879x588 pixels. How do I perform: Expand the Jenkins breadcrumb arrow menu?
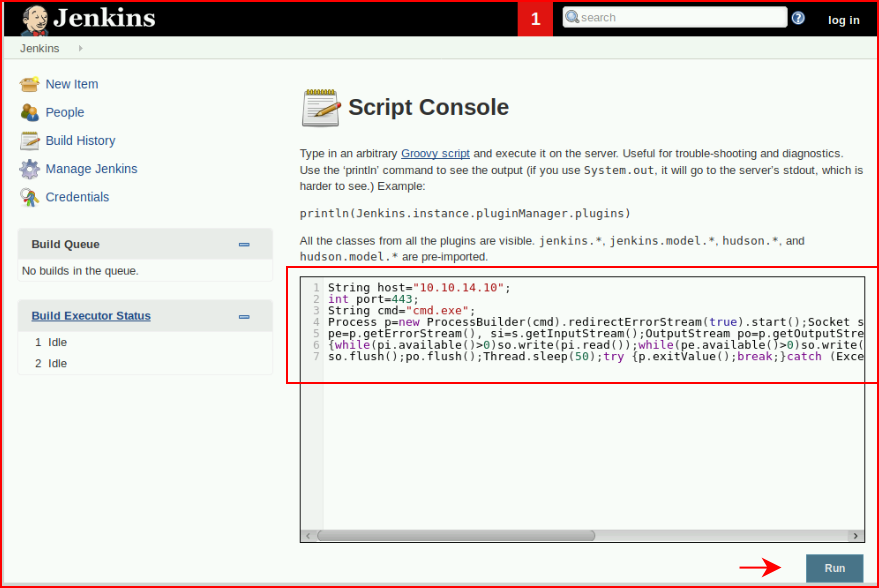coord(81,48)
